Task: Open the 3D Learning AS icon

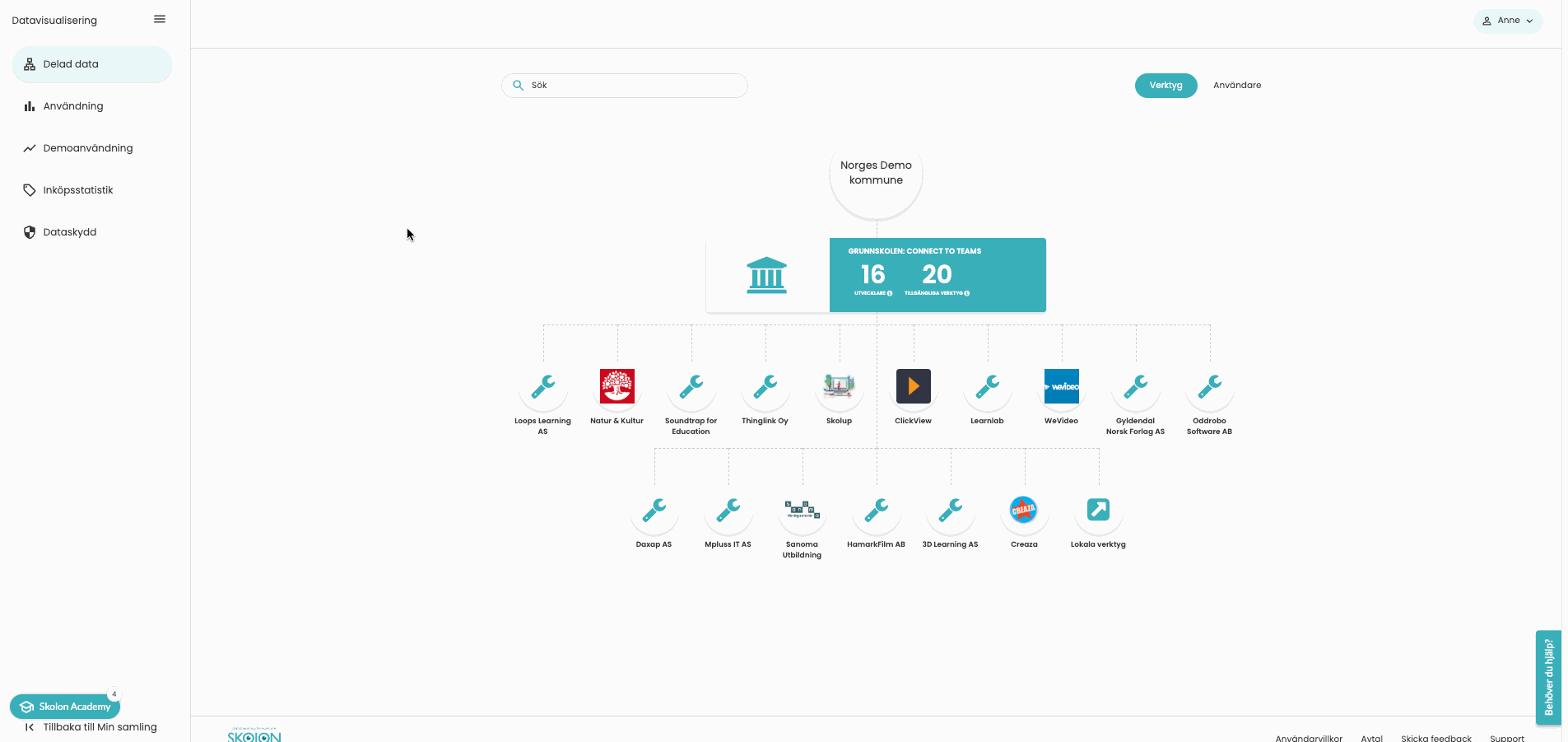Action: click(x=951, y=510)
